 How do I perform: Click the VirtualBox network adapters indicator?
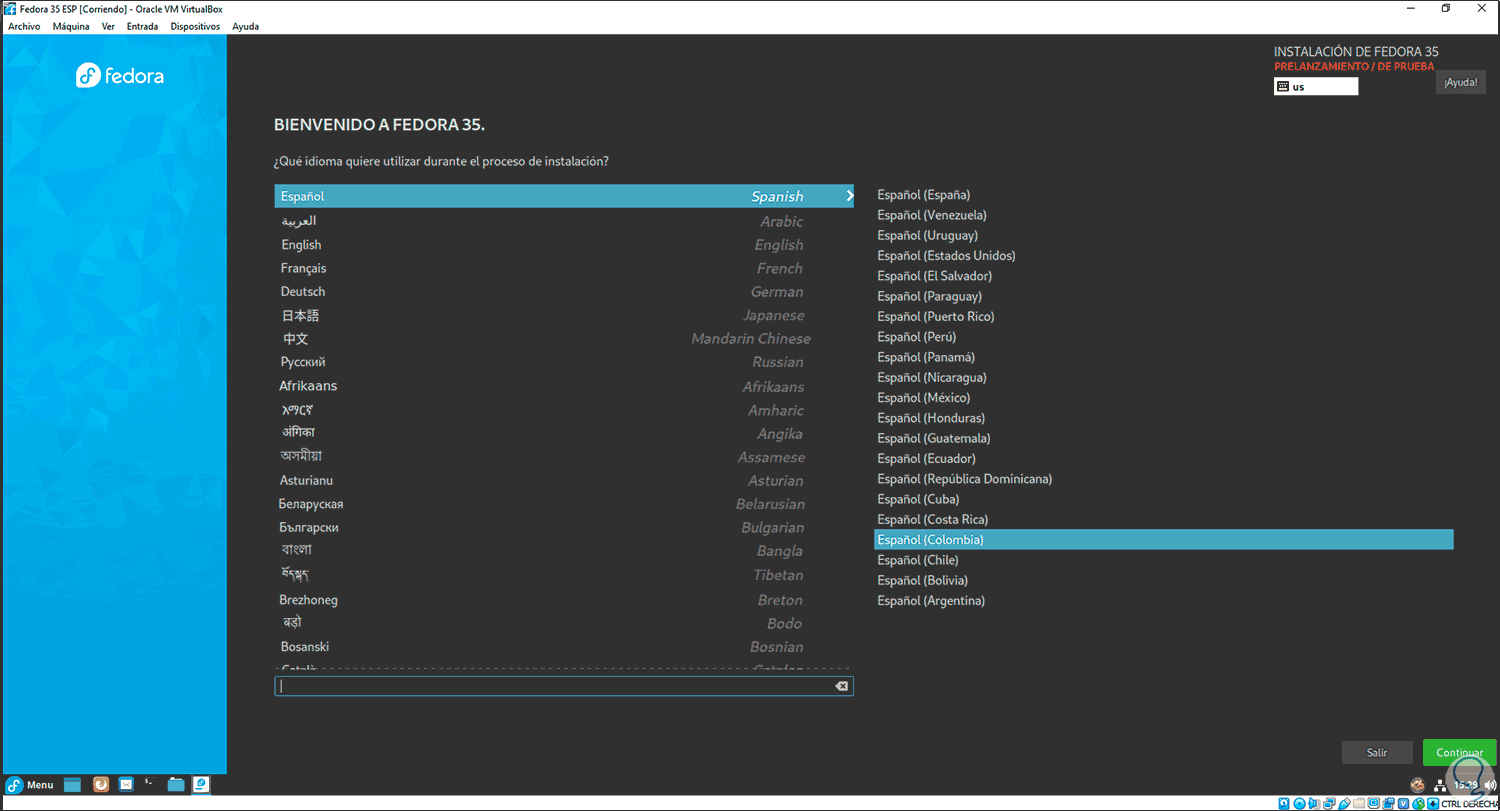(x=1331, y=803)
